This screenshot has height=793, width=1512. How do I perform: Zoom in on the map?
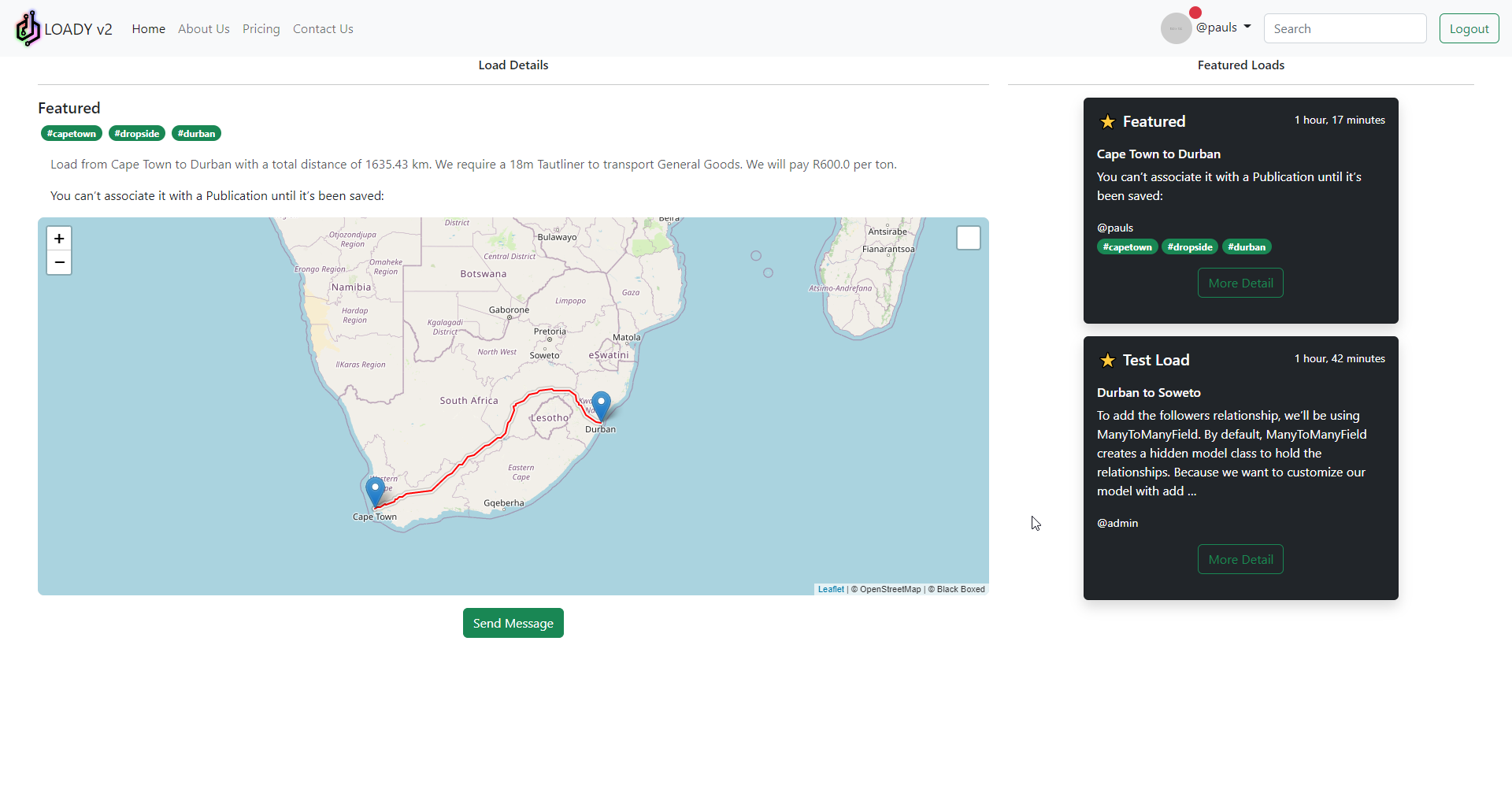click(59, 239)
